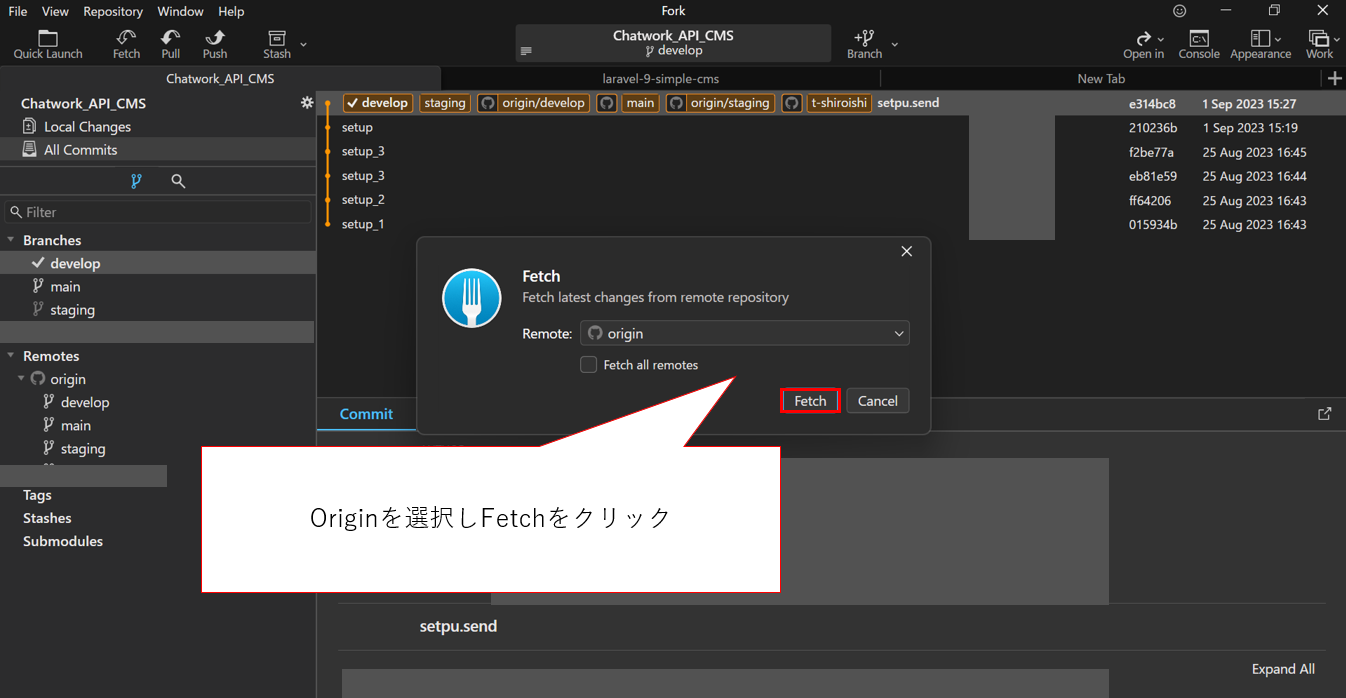Select commit with hash 210236b

[x=831, y=128]
